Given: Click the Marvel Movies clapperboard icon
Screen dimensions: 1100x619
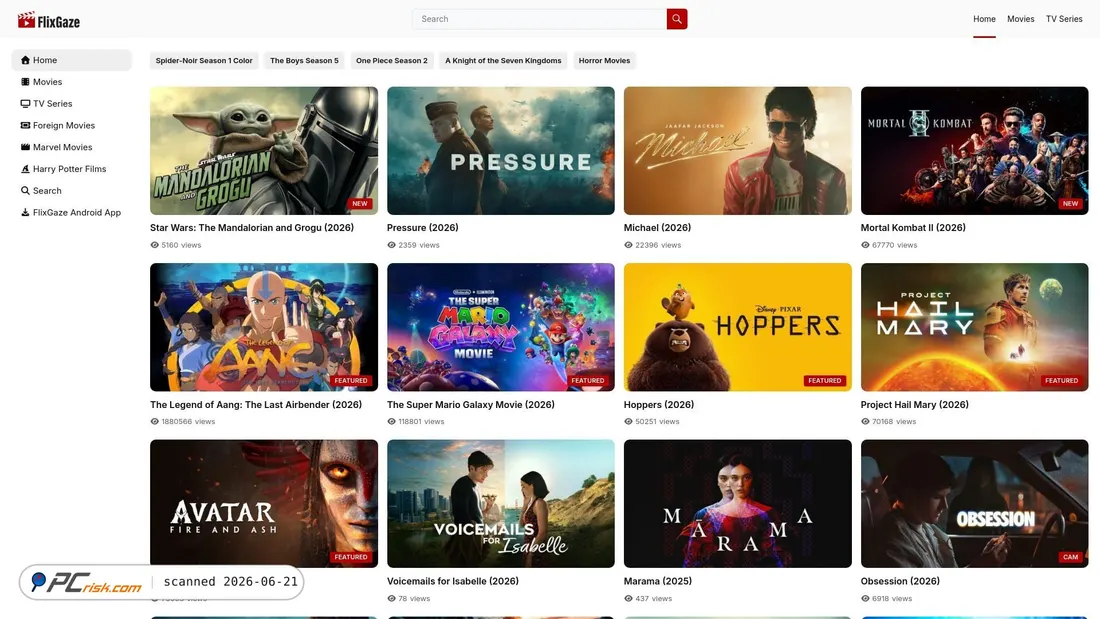Looking at the screenshot, I should coord(25,147).
